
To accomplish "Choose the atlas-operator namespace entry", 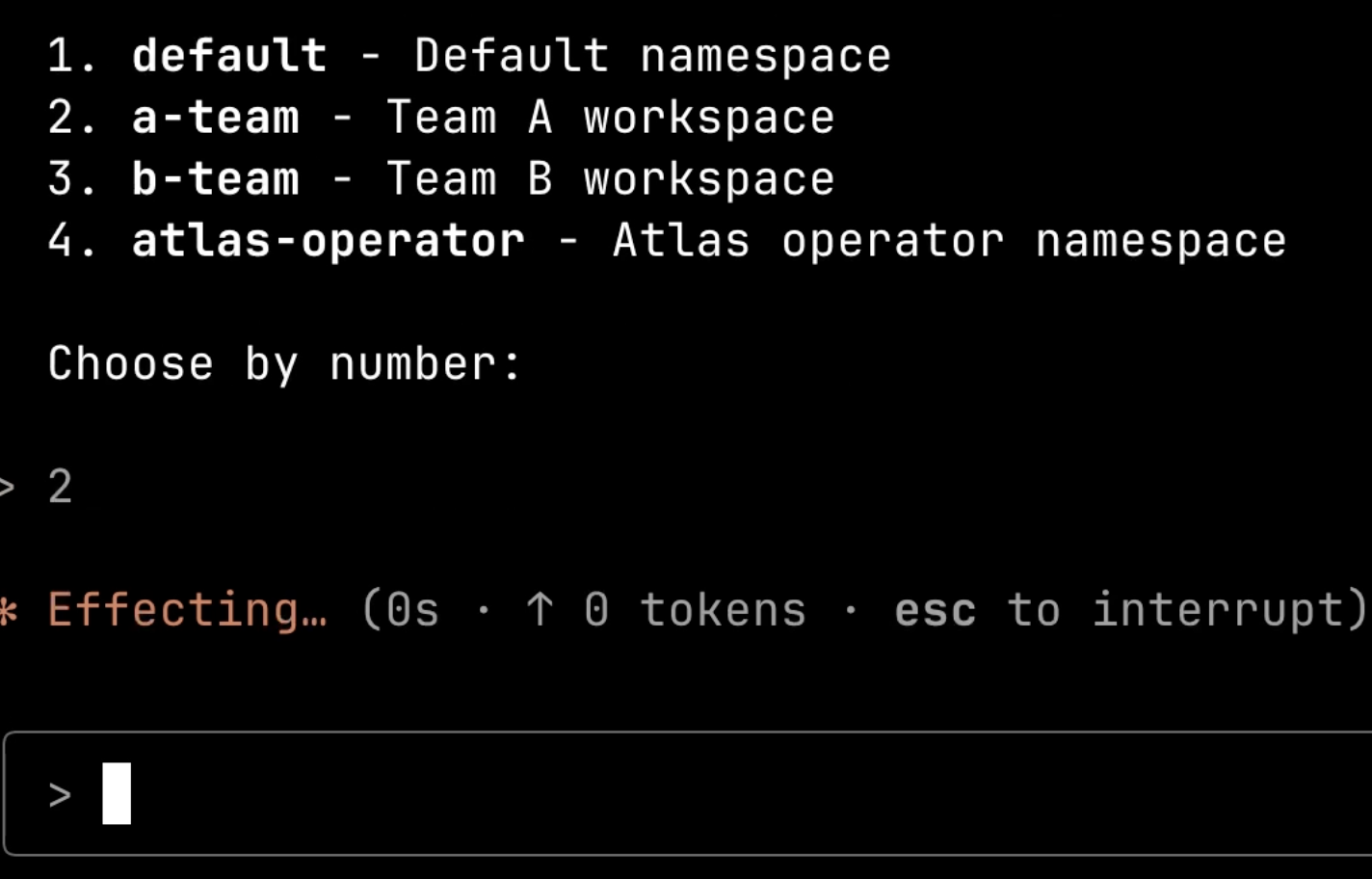I will 667,241.
